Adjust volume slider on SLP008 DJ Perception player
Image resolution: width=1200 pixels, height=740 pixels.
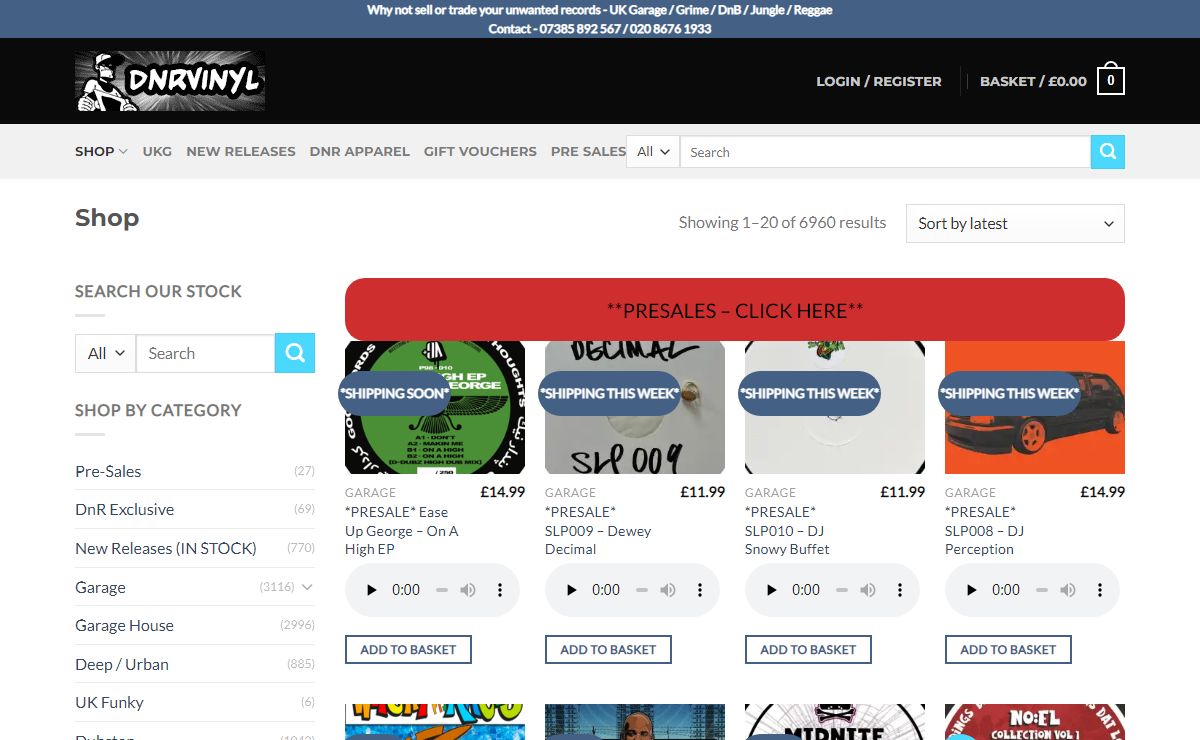point(1042,590)
